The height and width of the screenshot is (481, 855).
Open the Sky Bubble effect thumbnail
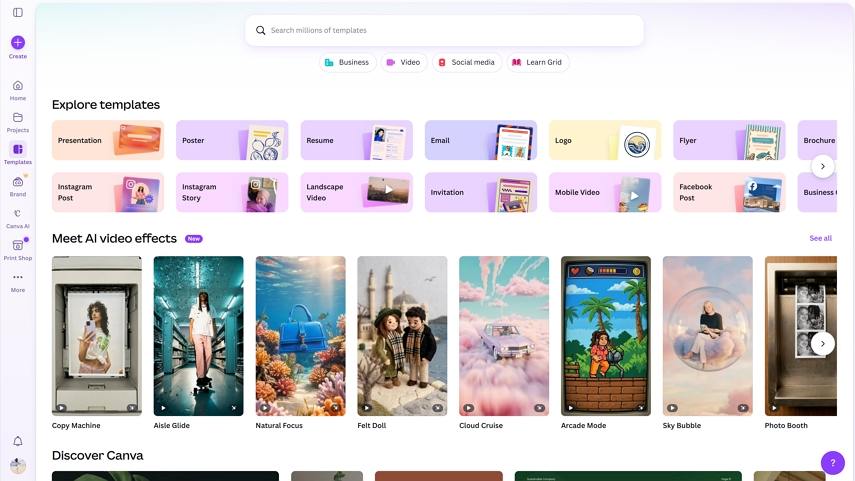pyautogui.click(x=708, y=336)
